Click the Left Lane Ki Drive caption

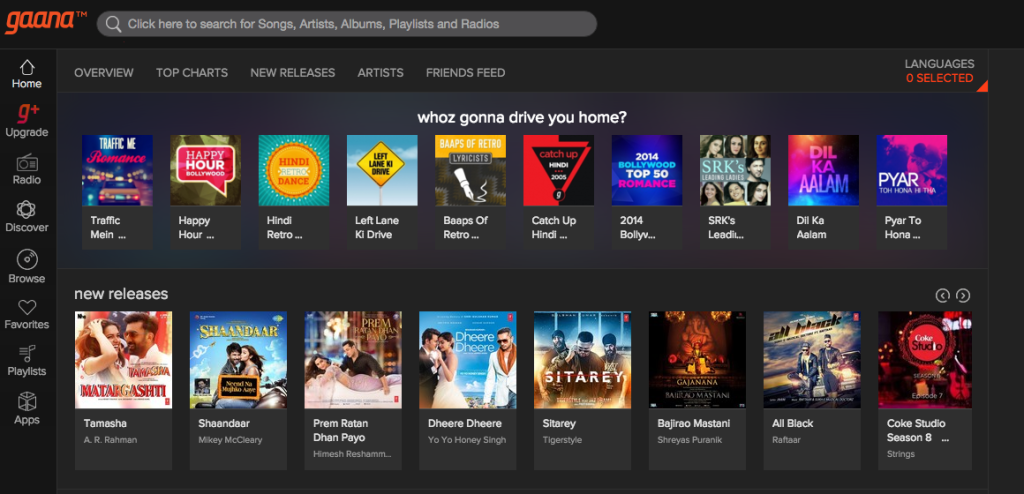coord(376,227)
